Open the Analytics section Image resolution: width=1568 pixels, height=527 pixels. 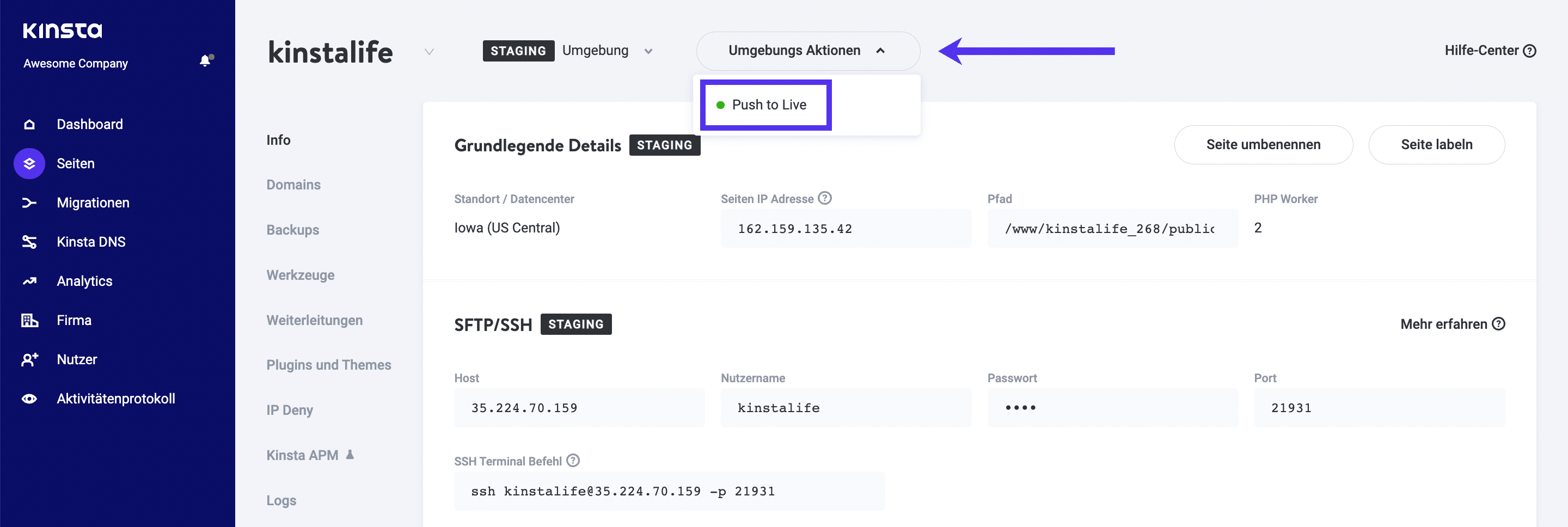click(84, 280)
